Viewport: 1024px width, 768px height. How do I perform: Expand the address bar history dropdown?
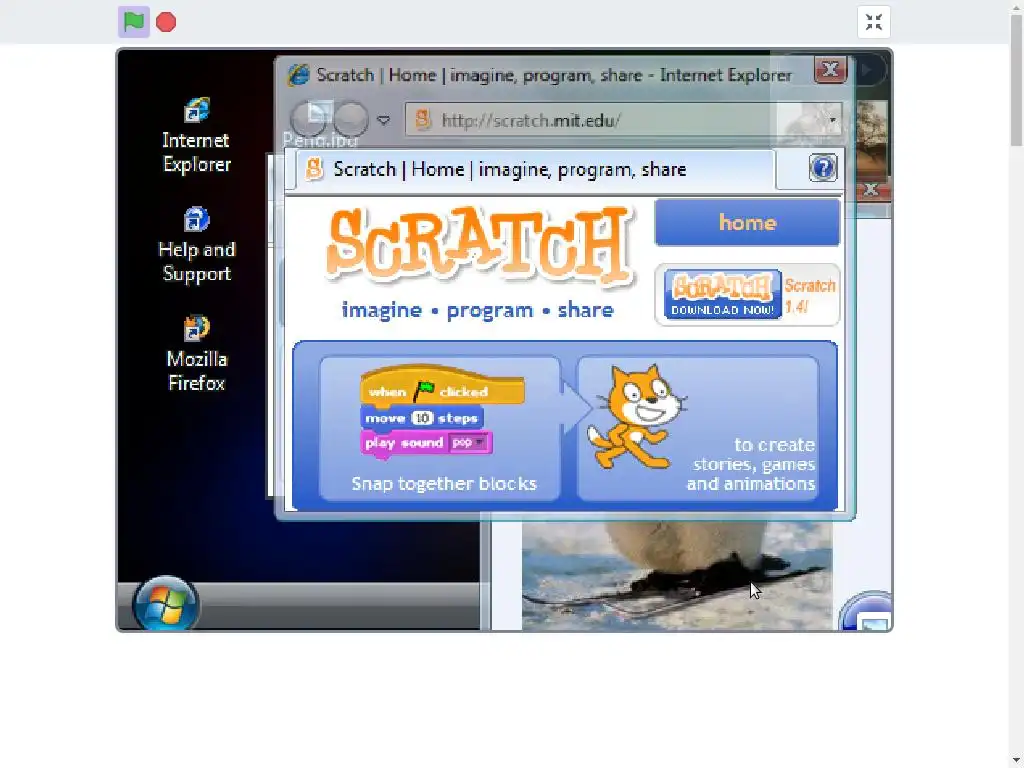pyautogui.click(x=833, y=120)
